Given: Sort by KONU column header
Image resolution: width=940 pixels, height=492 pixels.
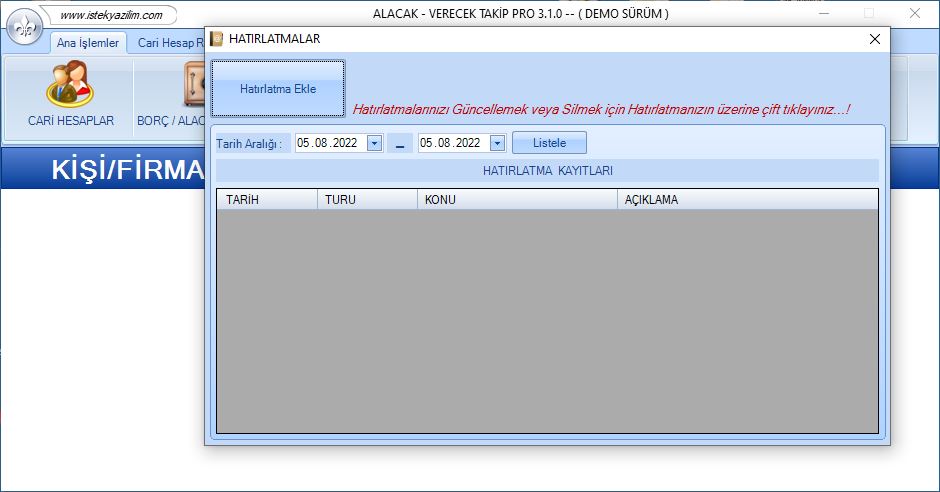Looking at the screenshot, I should coord(517,200).
